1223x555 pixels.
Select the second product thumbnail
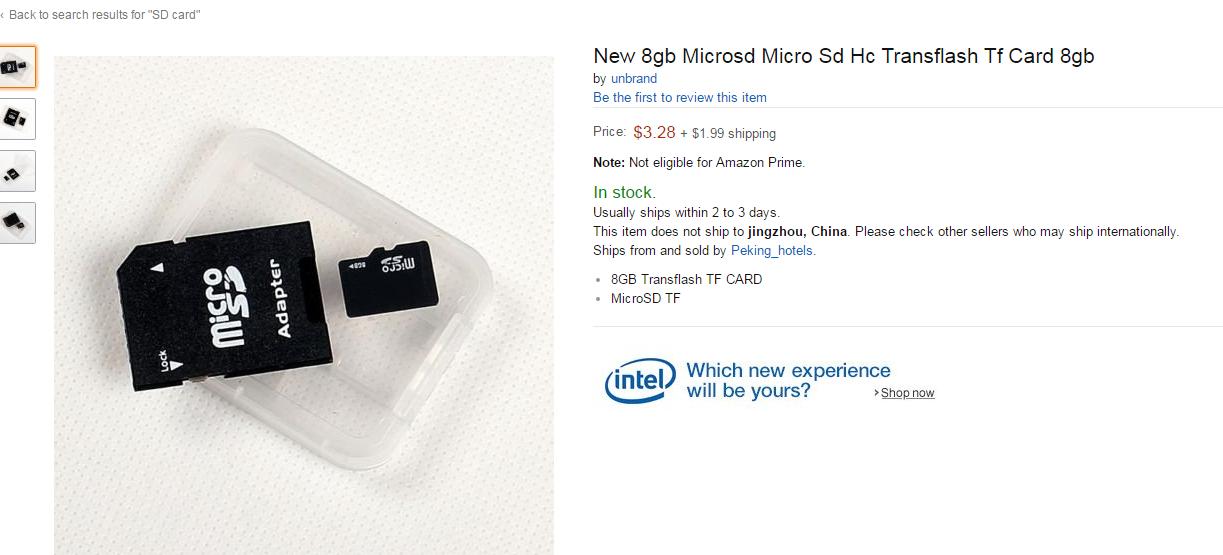(17, 119)
